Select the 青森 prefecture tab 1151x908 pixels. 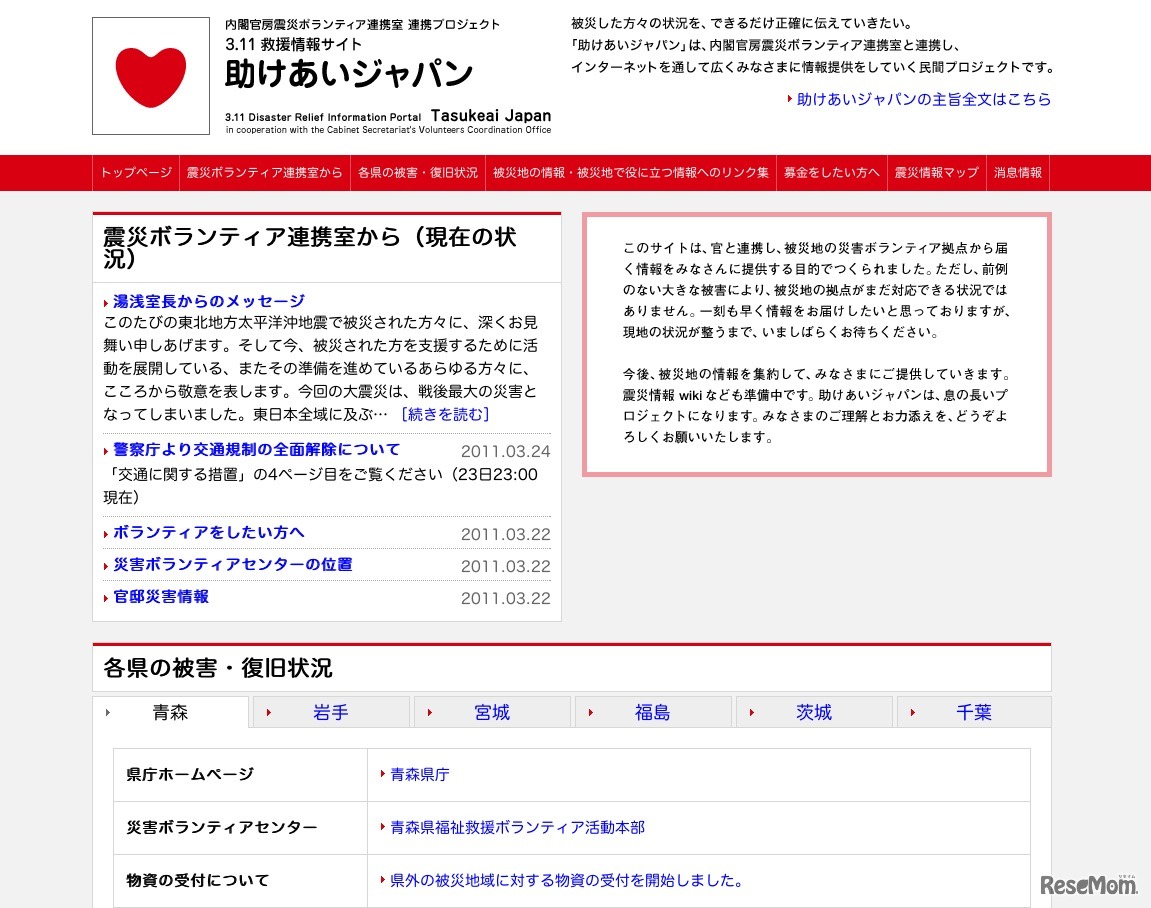[170, 712]
